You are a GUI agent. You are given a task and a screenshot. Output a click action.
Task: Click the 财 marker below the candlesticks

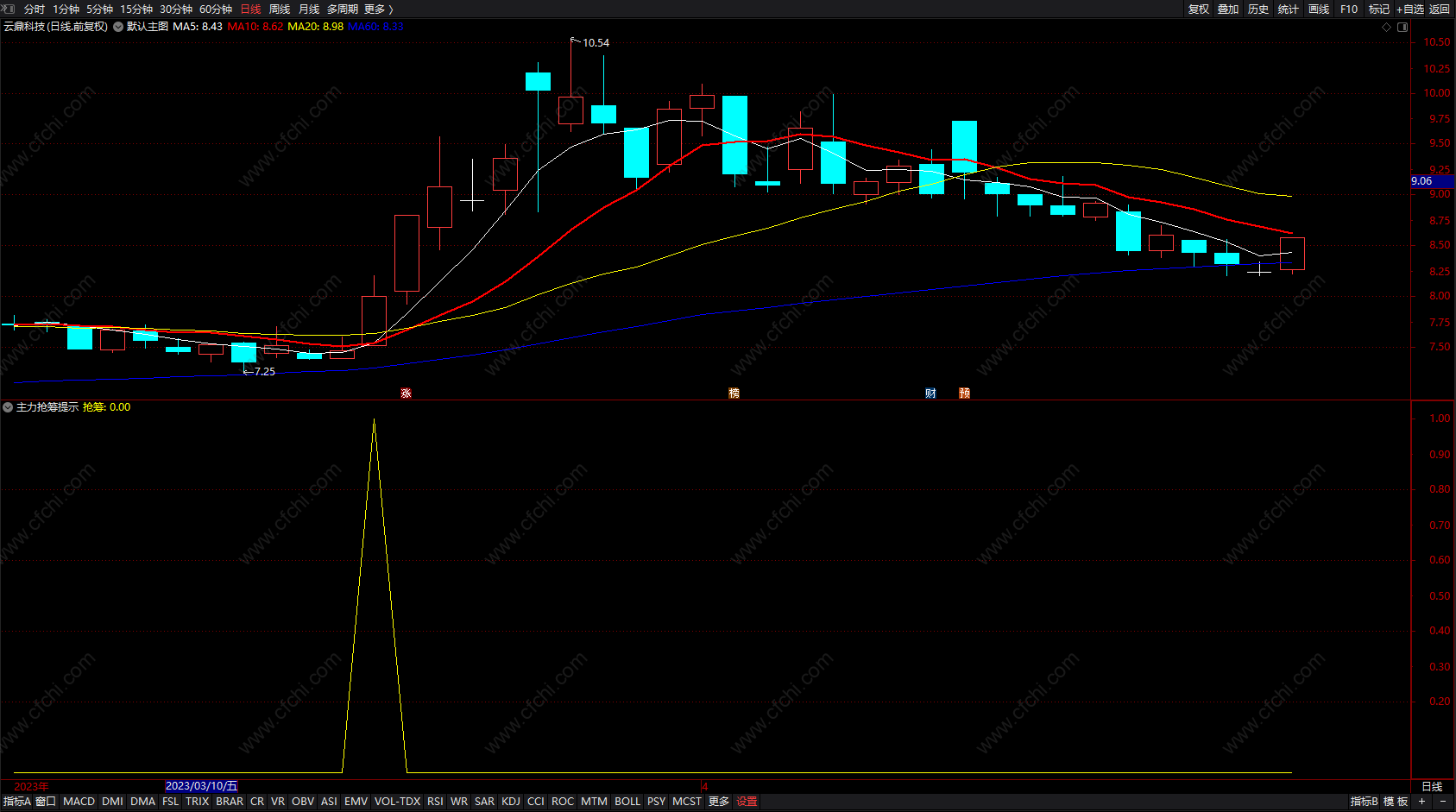coord(930,393)
